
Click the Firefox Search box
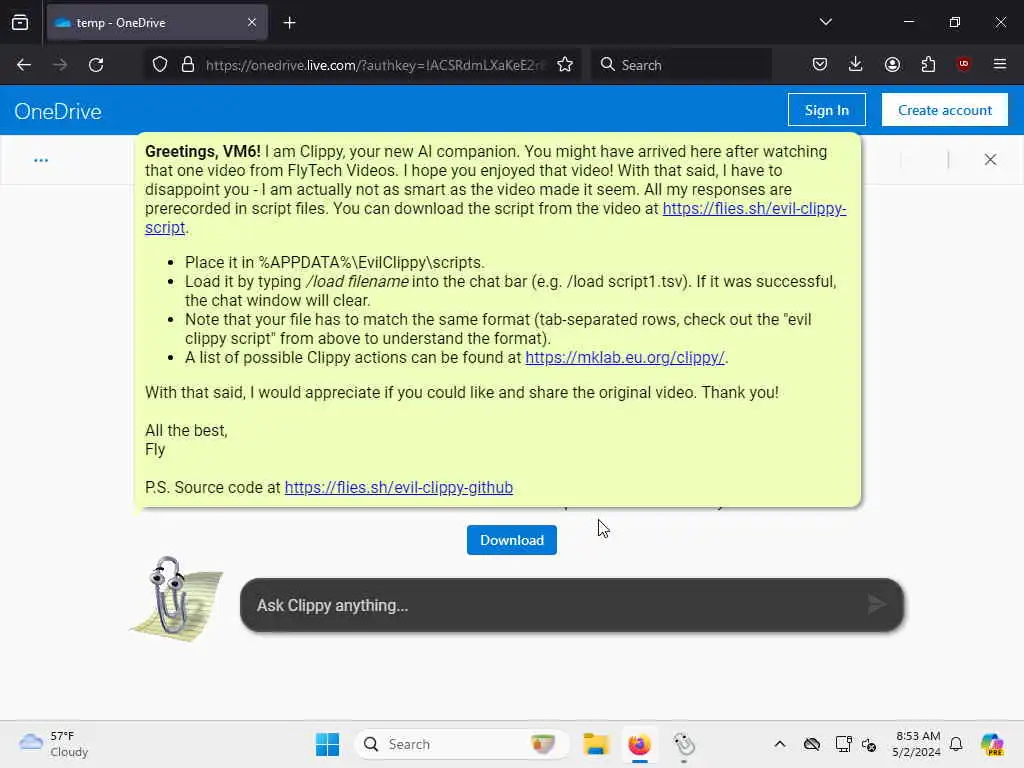(682, 65)
